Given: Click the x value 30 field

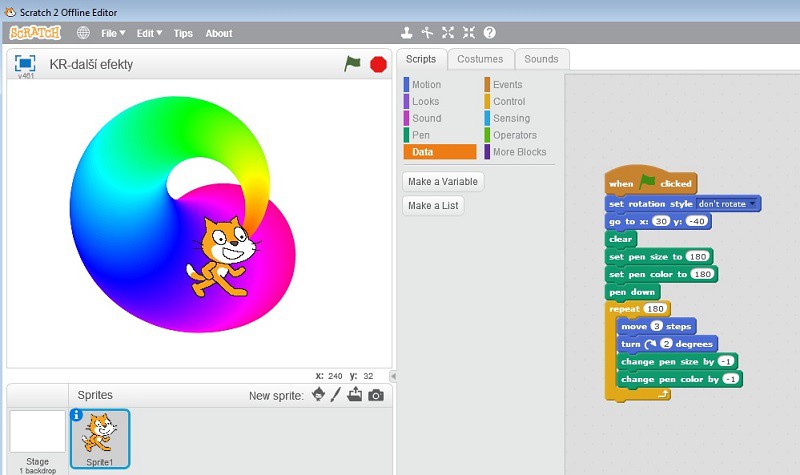Looking at the screenshot, I should [661, 221].
